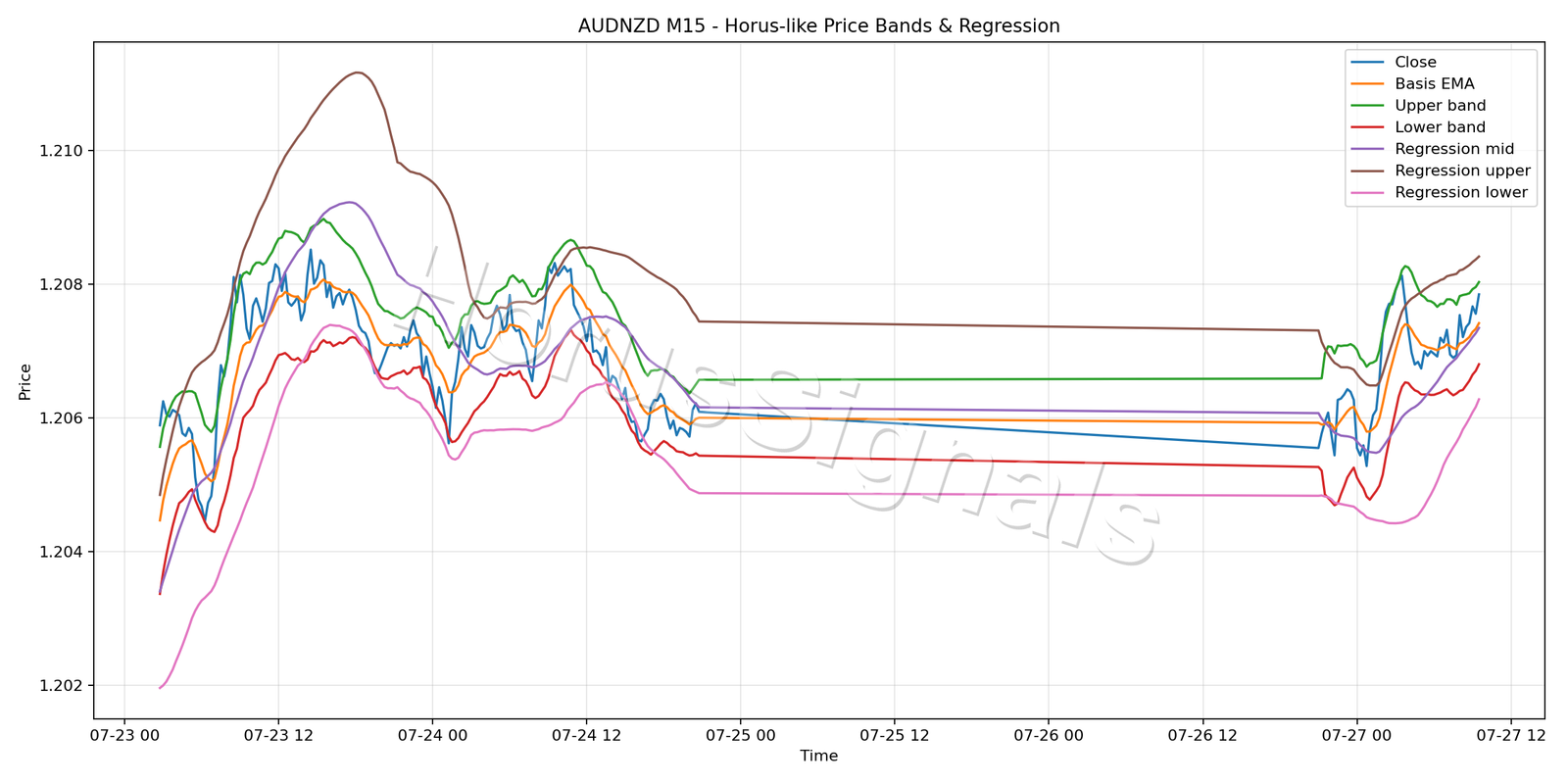Click the 07-24 00 x-axis tick label

432,734
